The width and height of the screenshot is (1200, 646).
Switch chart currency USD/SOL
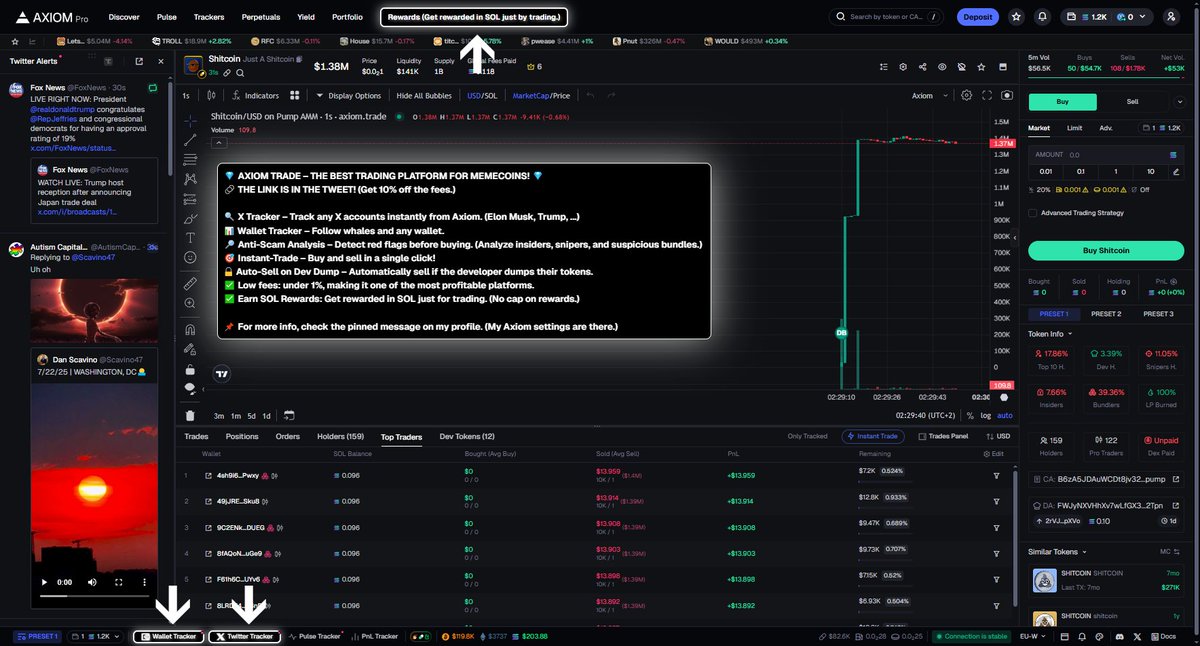click(482, 96)
